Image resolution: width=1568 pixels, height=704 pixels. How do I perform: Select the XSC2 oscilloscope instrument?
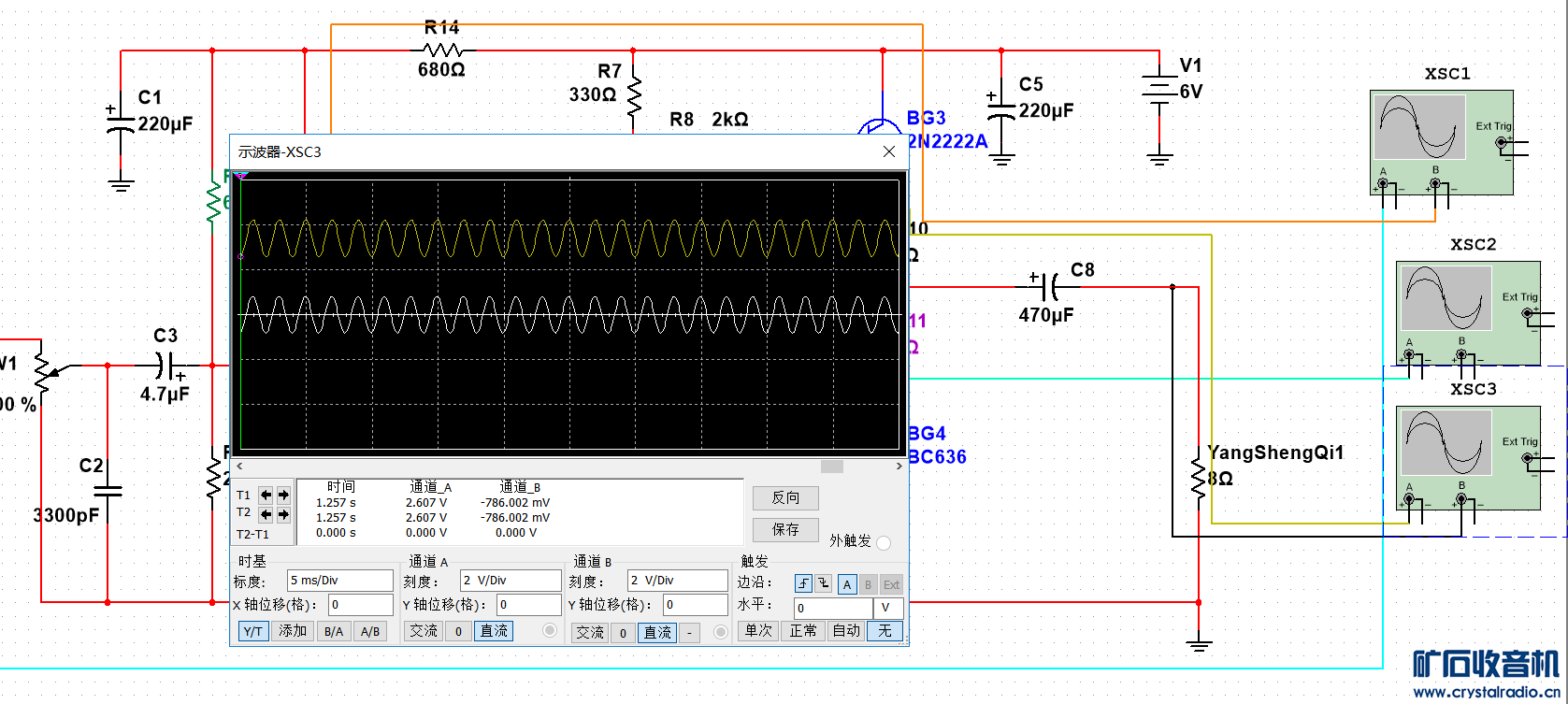tap(1468, 313)
